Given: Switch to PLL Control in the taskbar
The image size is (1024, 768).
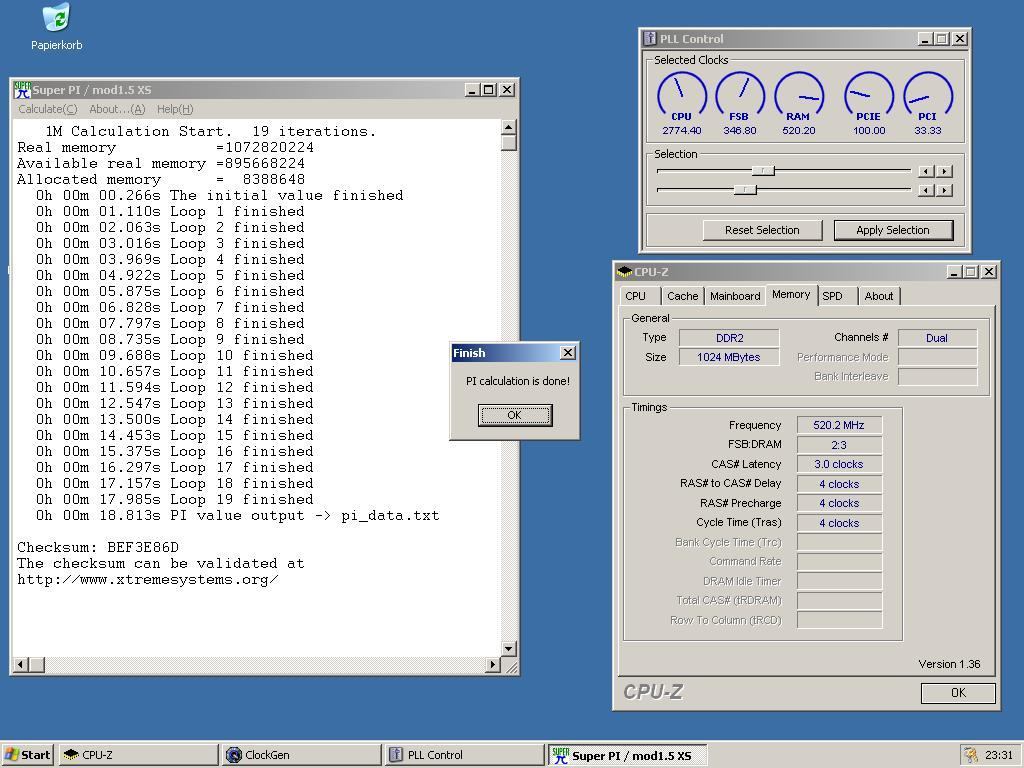Looking at the screenshot, I should [464, 755].
